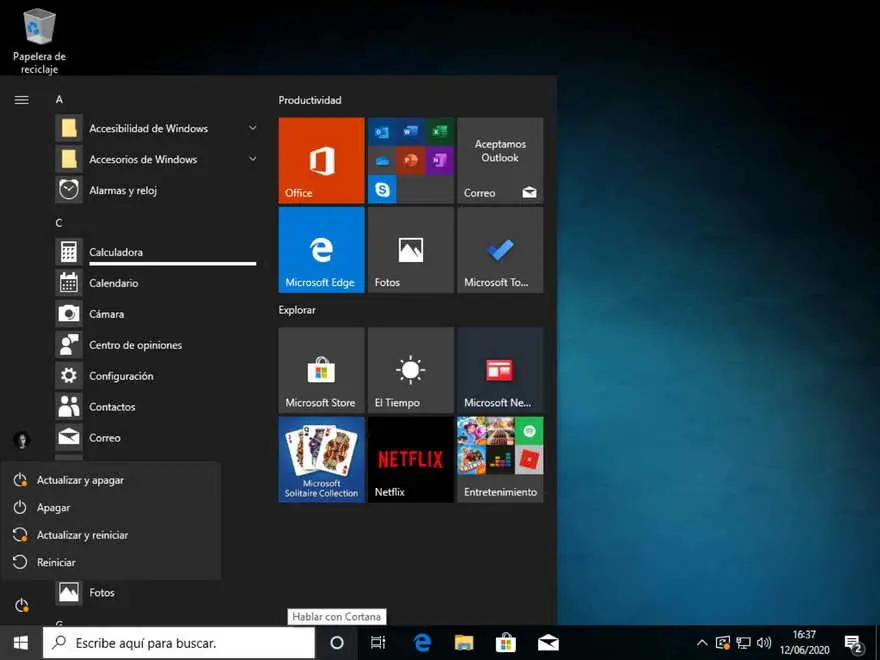Screen dimensions: 880x660
Task: Open Configuración settings app
Action: (157, 375)
